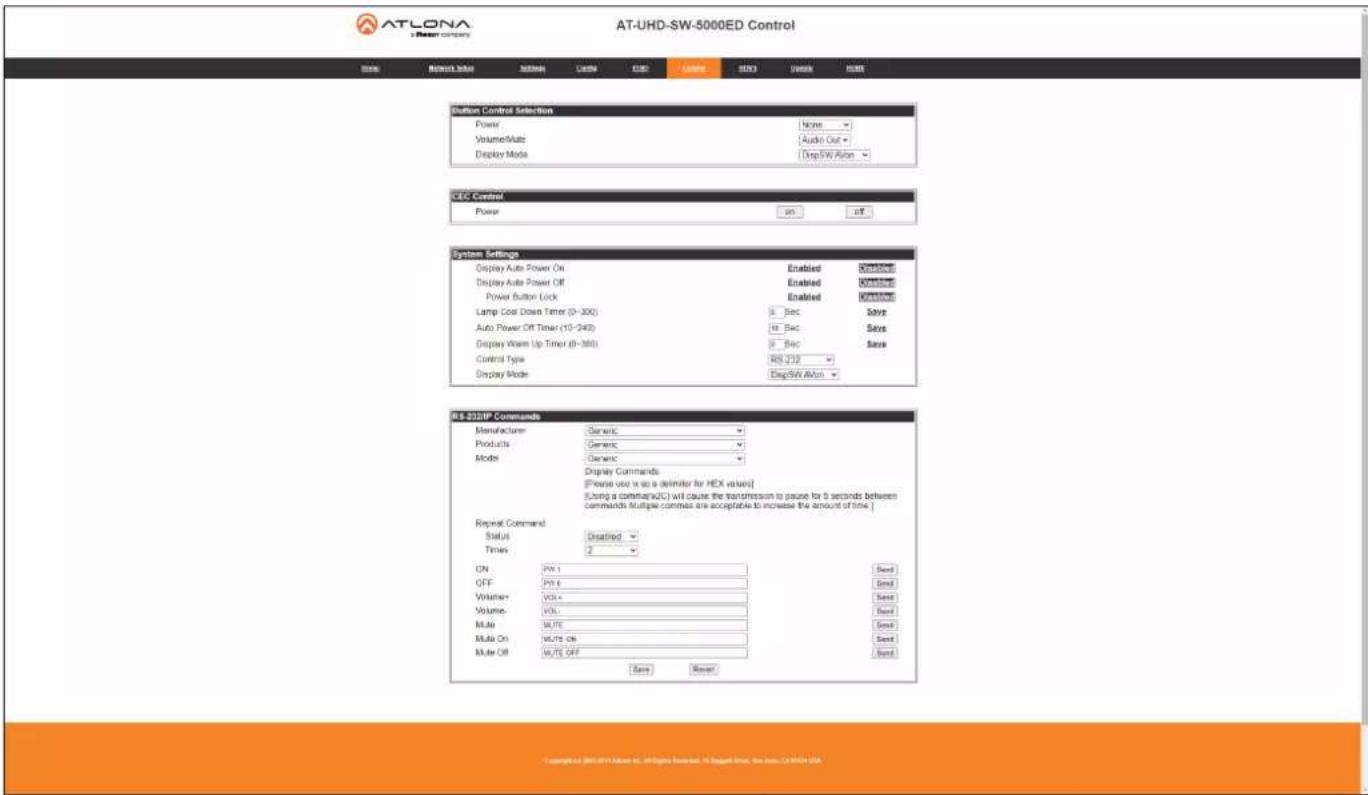Send the ON command
The width and height of the screenshot is (1368, 795).
[885, 570]
